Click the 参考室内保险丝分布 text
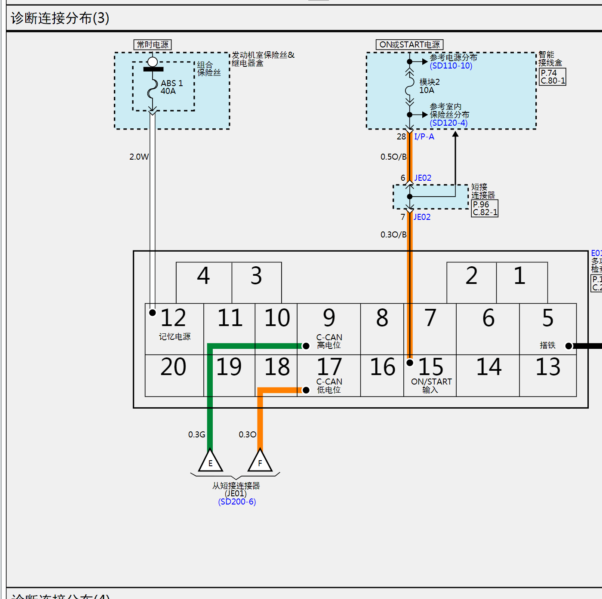The image size is (602, 599). (449, 111)
